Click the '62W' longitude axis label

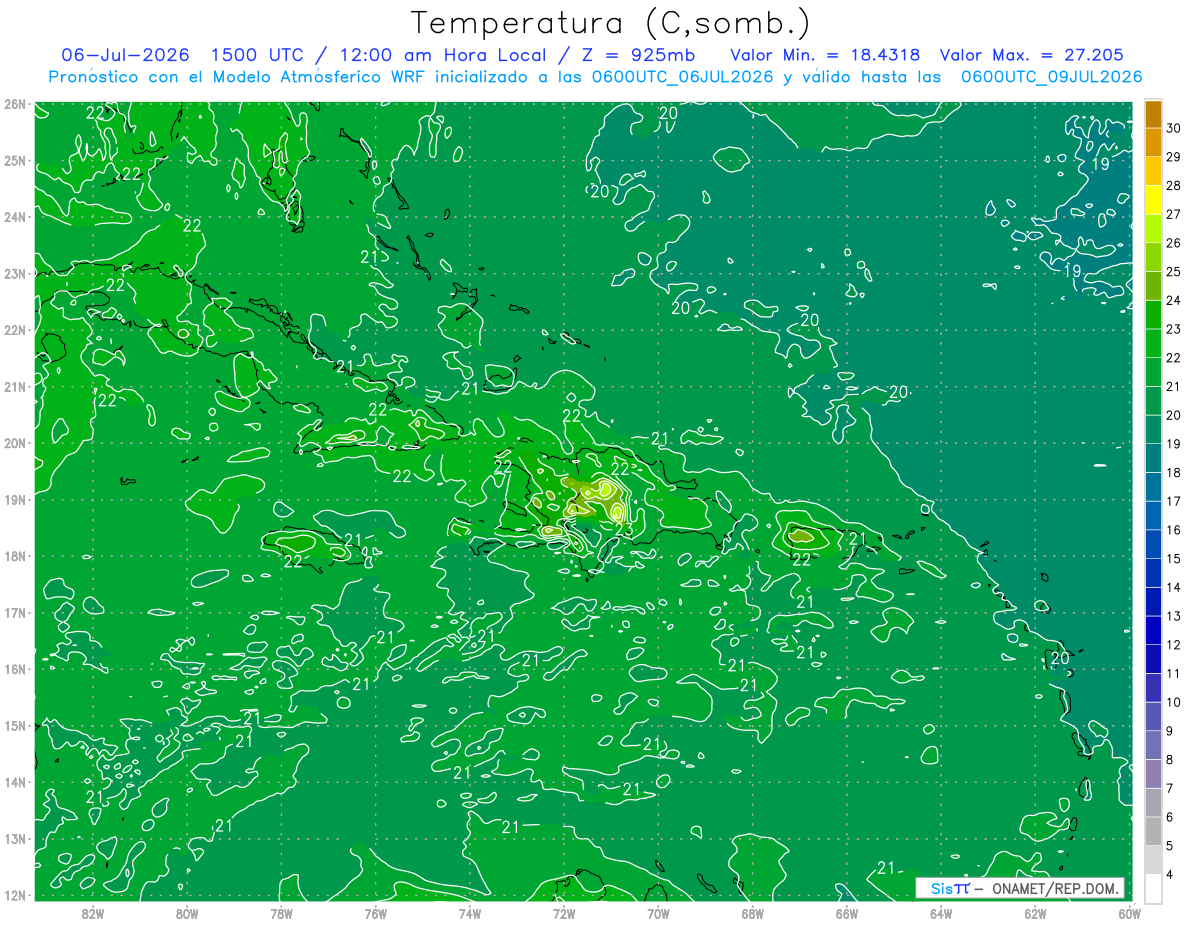pyautogui.click(x=1035, y=913)
